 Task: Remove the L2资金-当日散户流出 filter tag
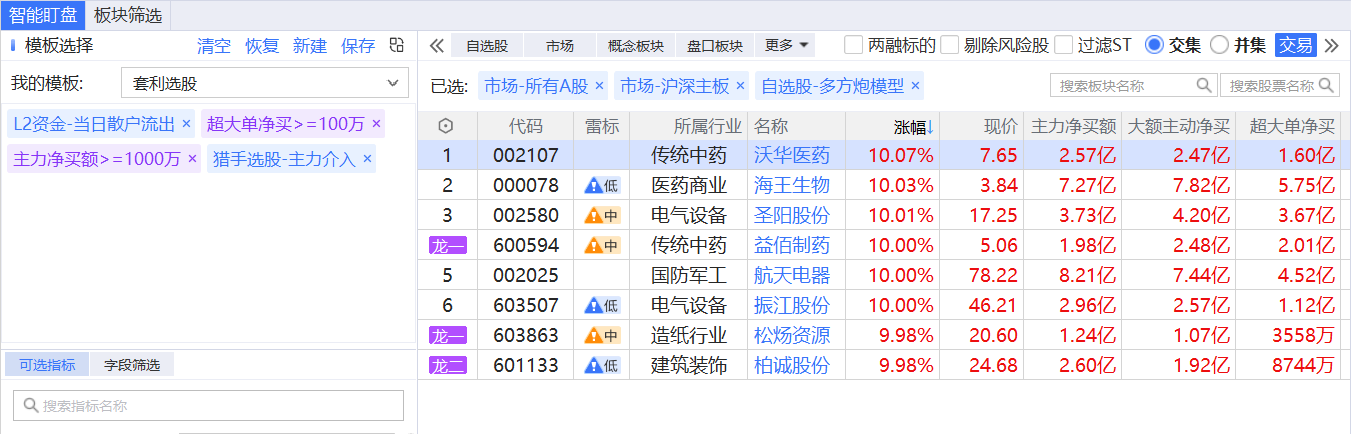[186, 124]
